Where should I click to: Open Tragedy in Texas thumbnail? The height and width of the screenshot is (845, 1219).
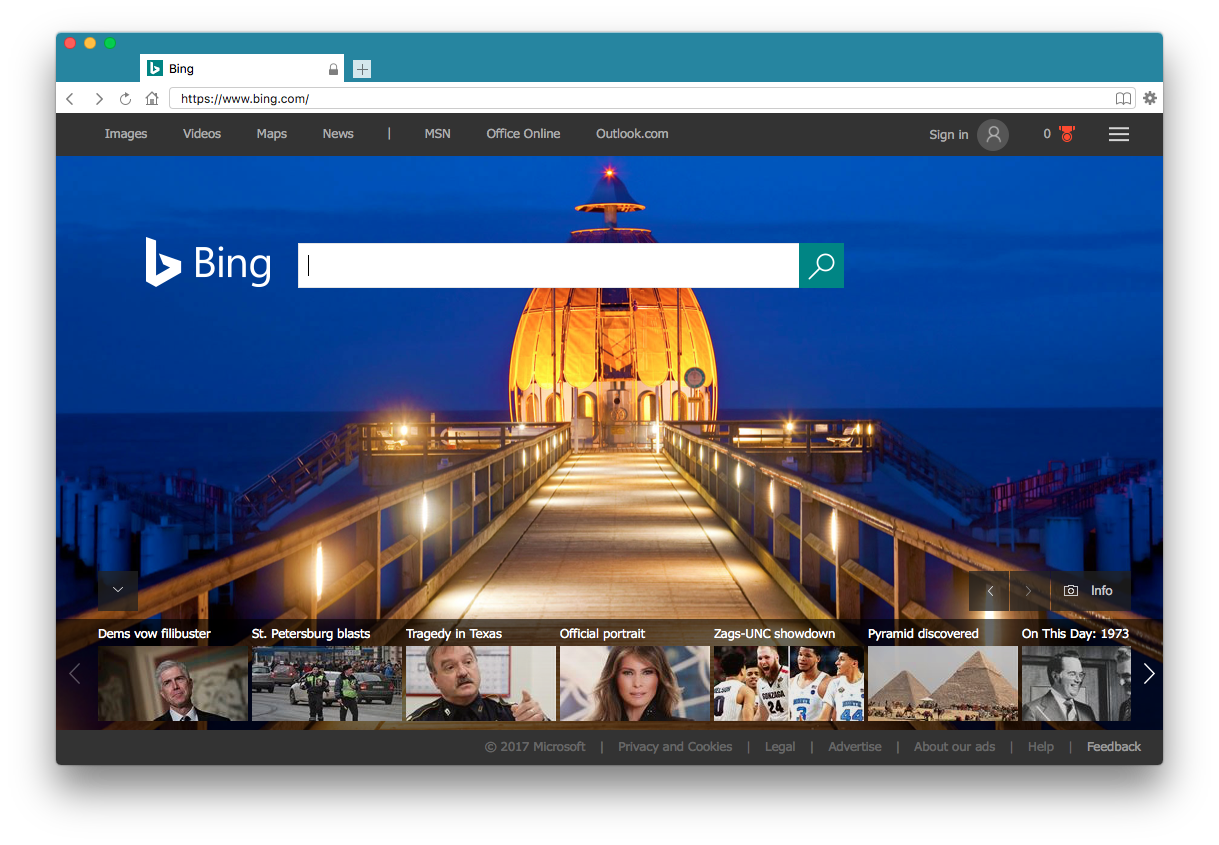click(481, 683)
